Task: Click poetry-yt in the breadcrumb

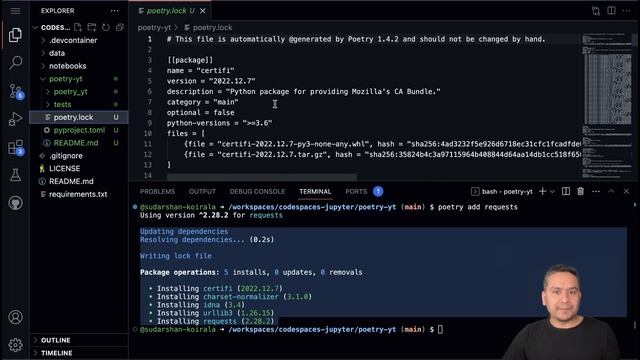Action: (154, 27)
